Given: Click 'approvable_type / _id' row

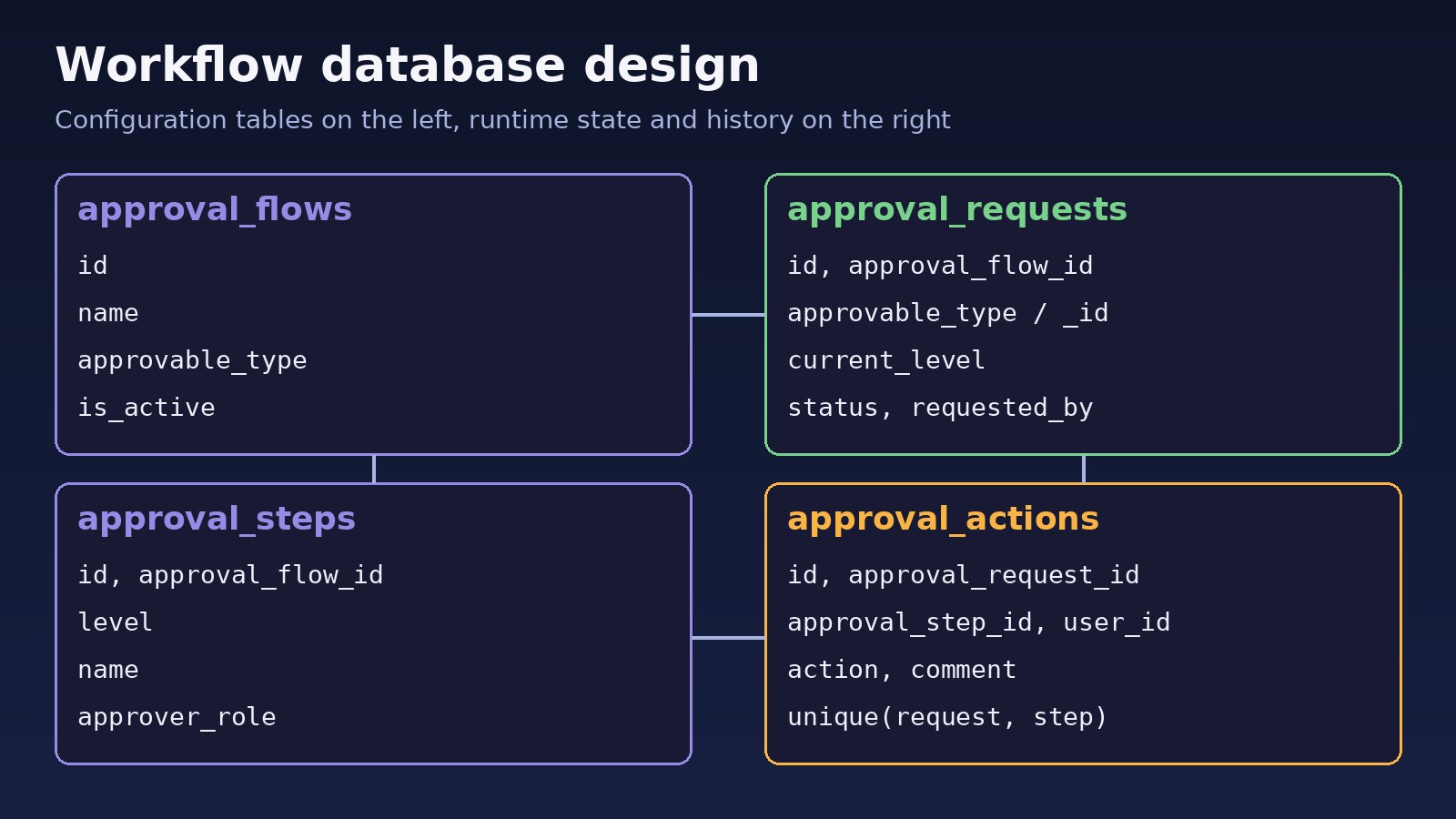Looking at the screenshot, I should (948, 314).
